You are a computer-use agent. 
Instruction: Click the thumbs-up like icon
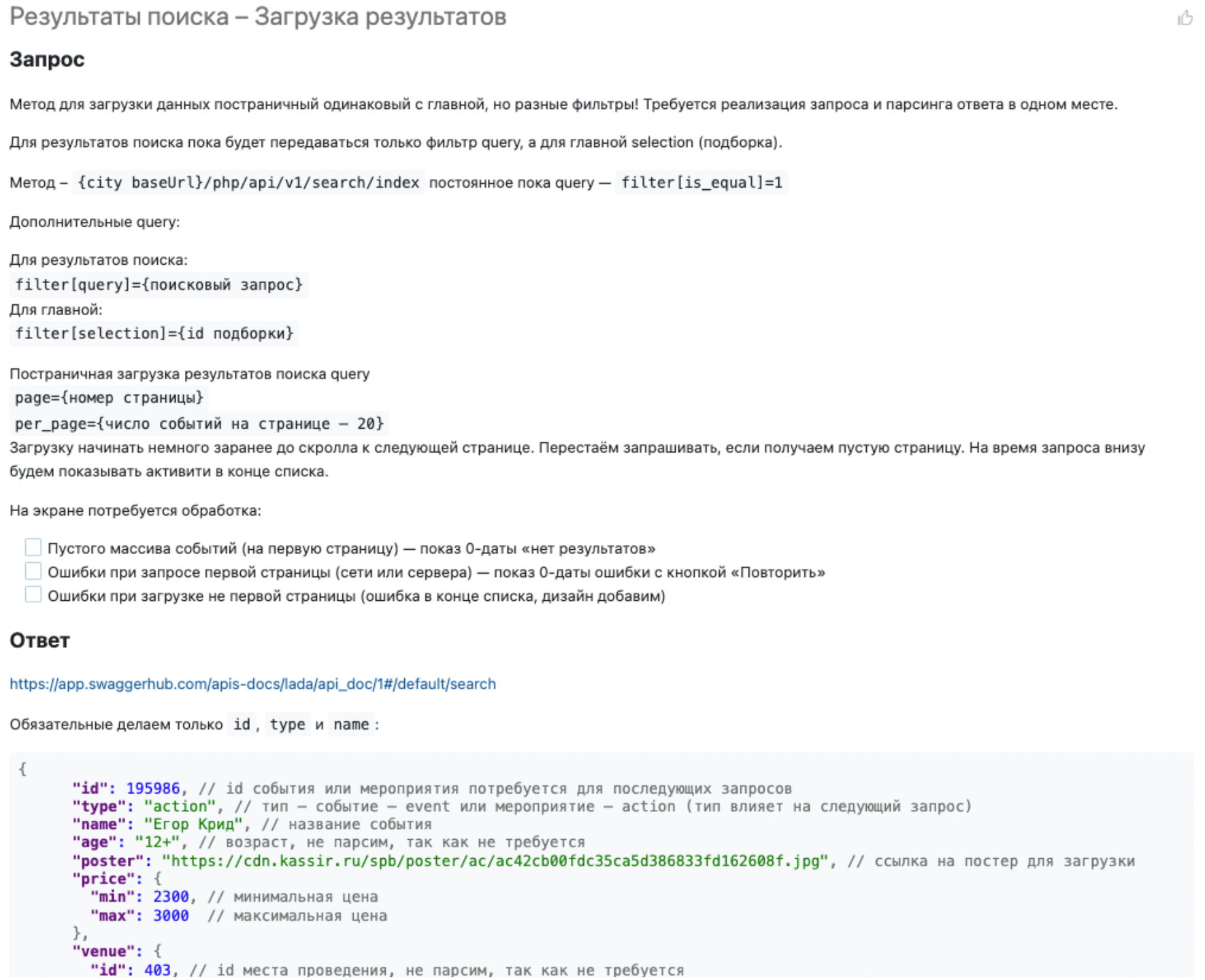click(1185, 18)
